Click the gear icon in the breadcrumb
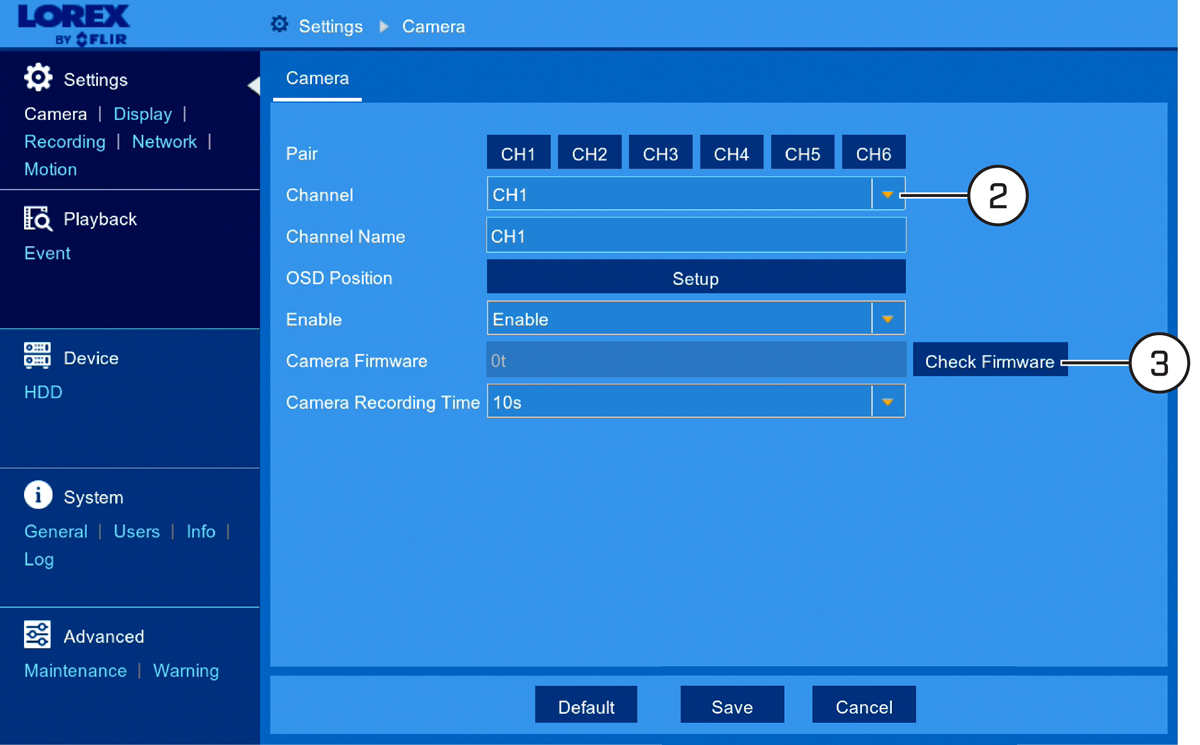The image size is (1200, 745). point(280,25)
